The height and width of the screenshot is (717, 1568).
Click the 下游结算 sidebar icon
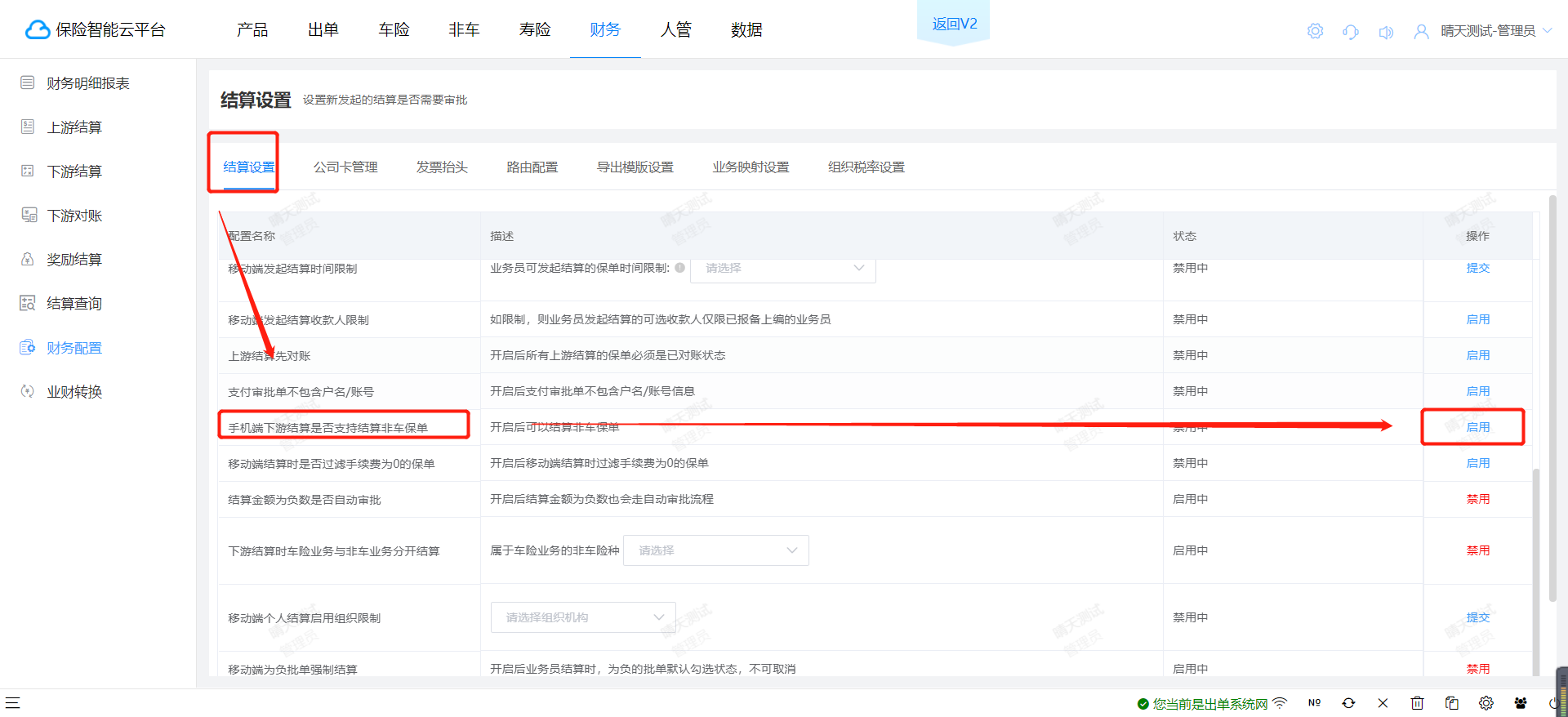click(28, 171)
